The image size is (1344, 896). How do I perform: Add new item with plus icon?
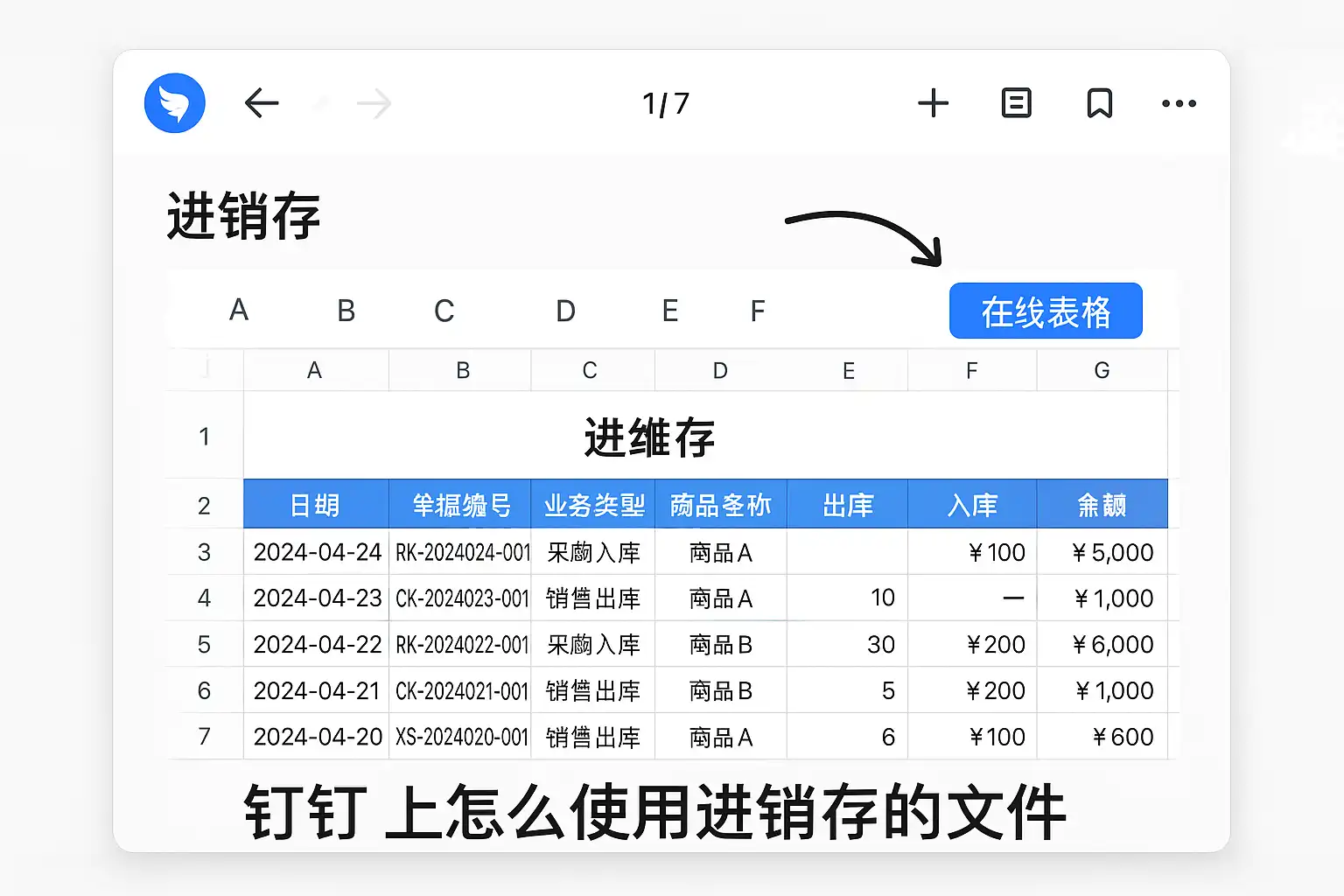[933, 103]
